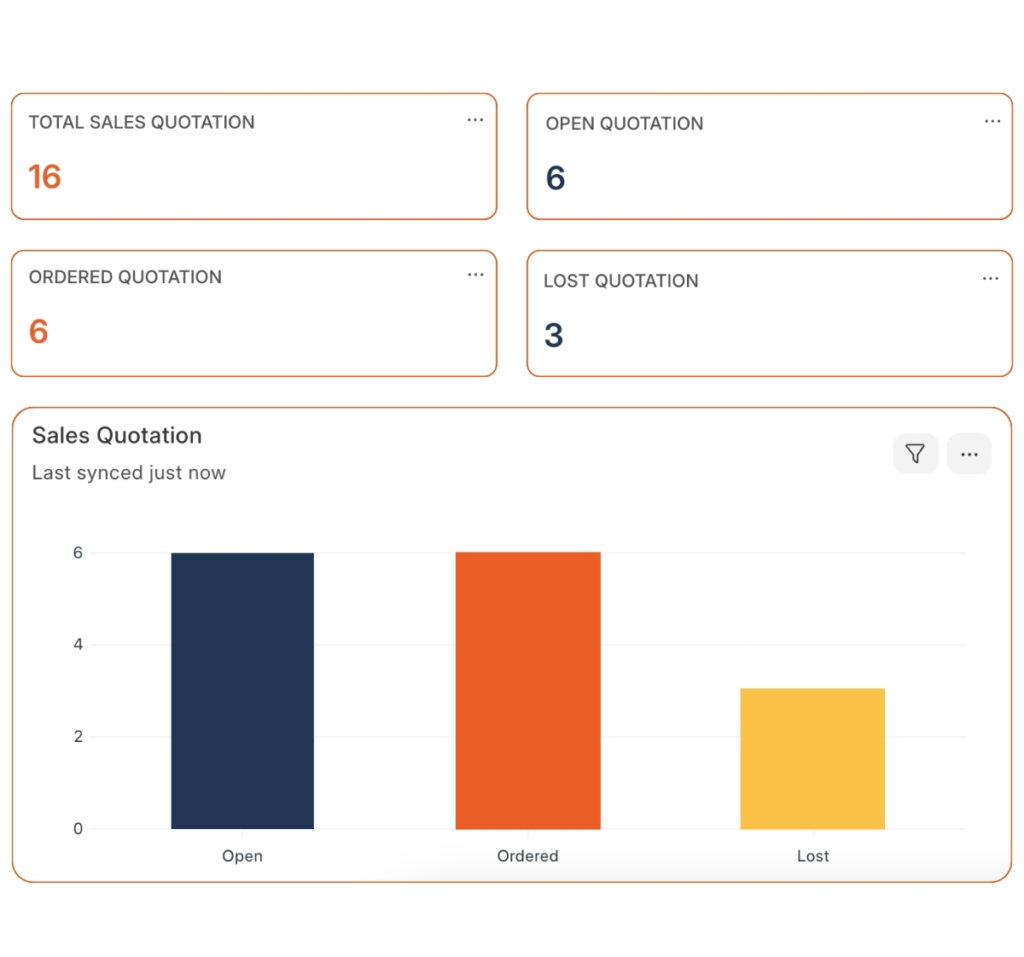Select the Ordered Quotation card
This screenshot has width=1024, height=957.
(x=253, y=312)
